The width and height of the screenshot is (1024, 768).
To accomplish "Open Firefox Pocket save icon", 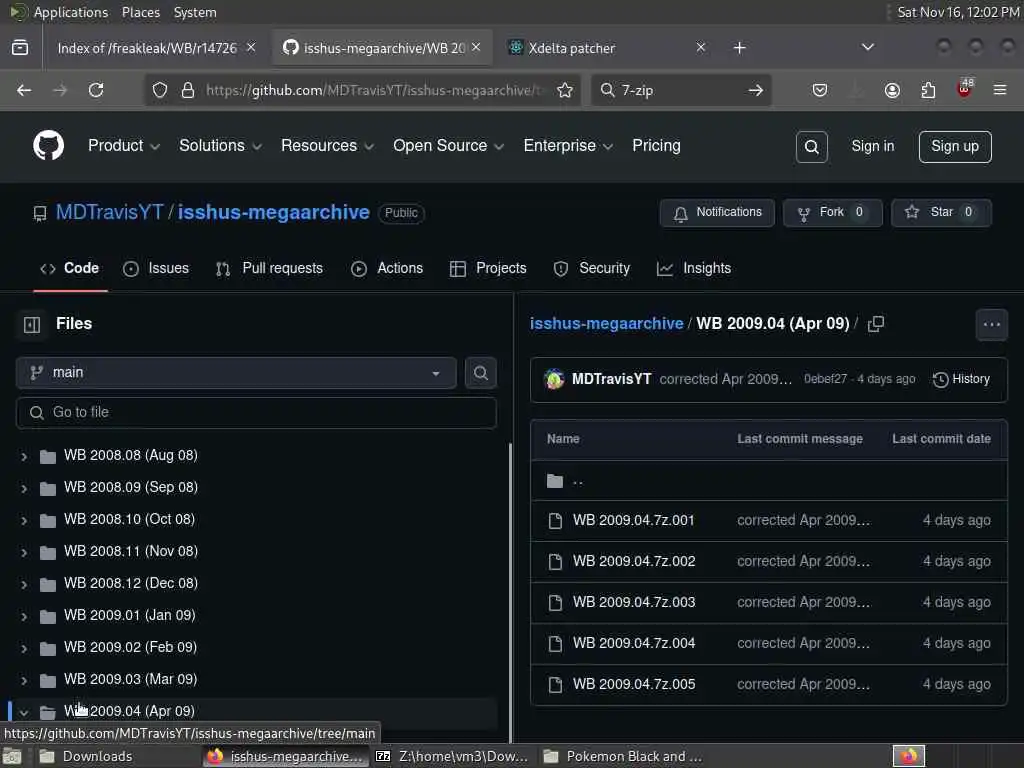I will 820,90.
